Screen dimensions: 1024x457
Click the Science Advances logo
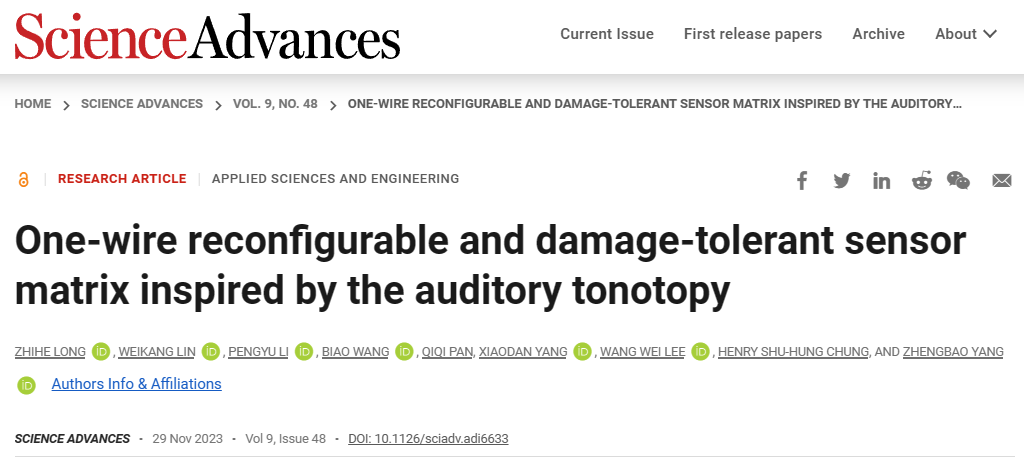pos(207,37)
